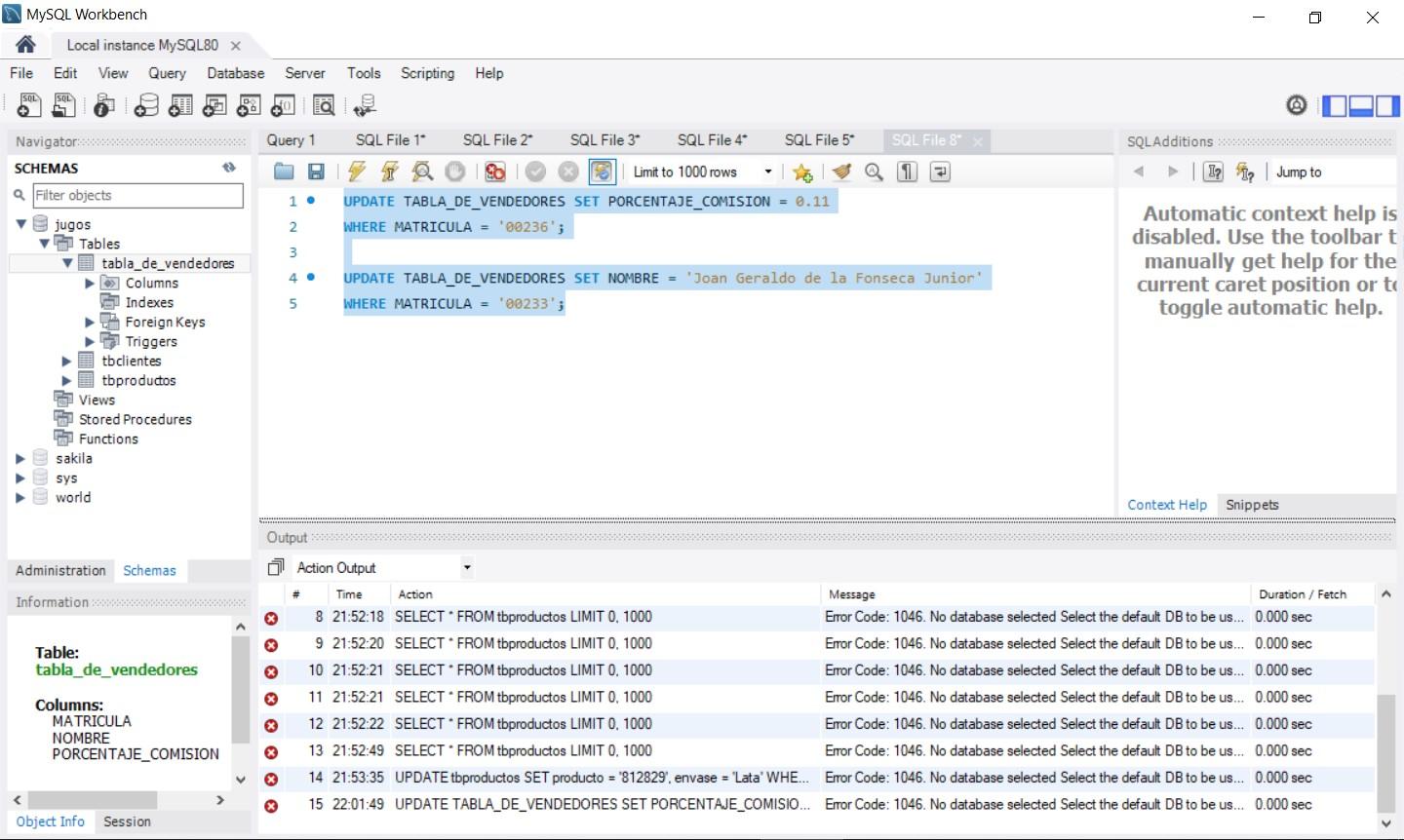The width and height of the screenshot is (1404, 840).
Task: Create a new stored procedure
Action: click(x=250, y=105)
